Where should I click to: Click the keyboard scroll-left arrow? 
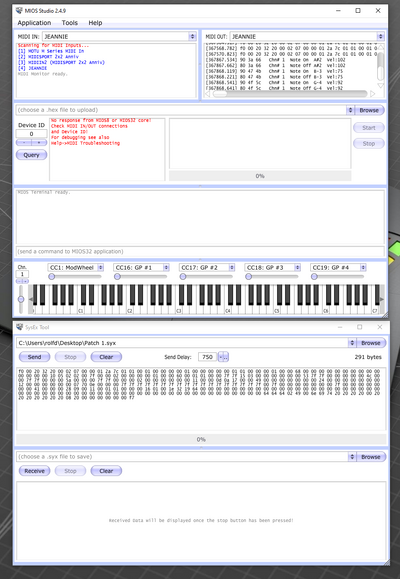(x=31, y=299)
